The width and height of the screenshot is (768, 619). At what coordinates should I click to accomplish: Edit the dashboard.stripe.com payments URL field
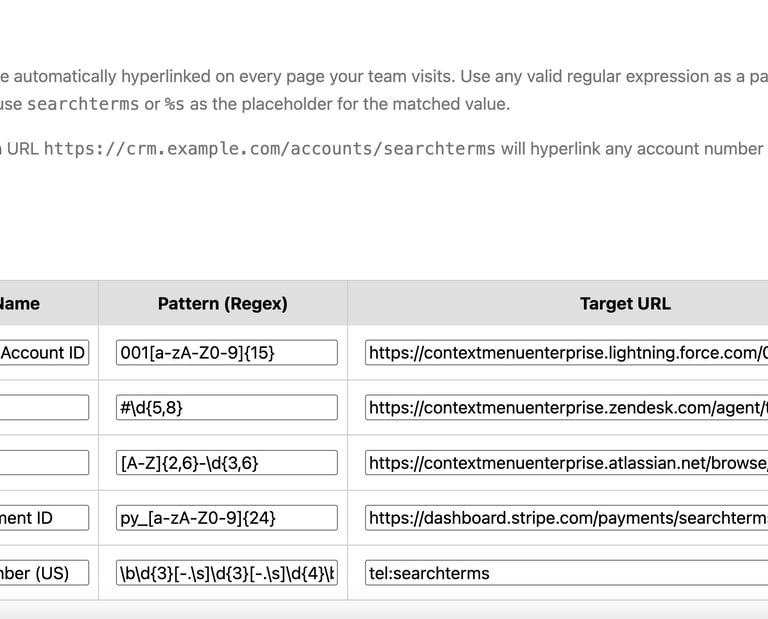[x=566, y=517]
